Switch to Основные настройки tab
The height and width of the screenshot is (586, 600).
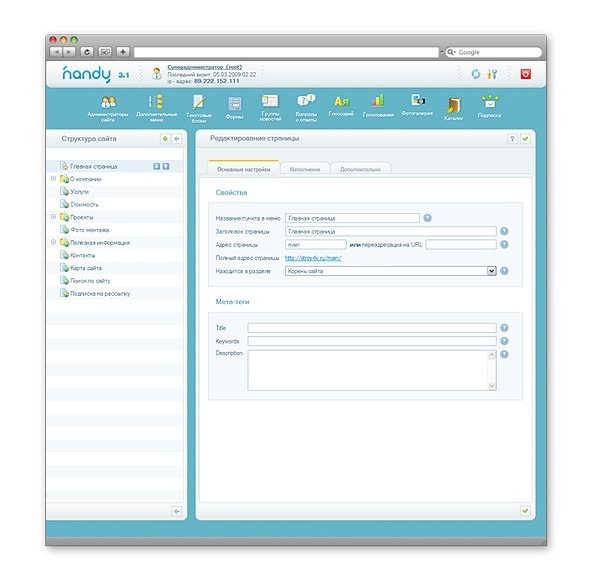coord(243,169)
